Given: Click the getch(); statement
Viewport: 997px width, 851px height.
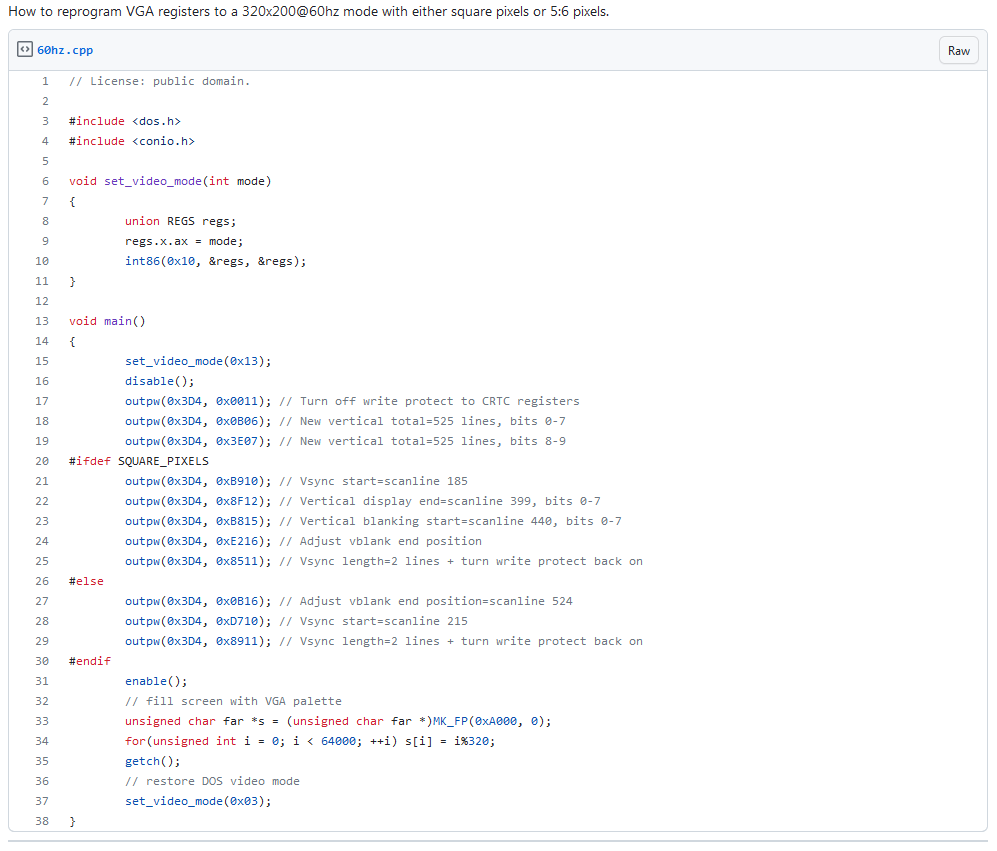Looking at the screenshot, I should click(152, 761).
